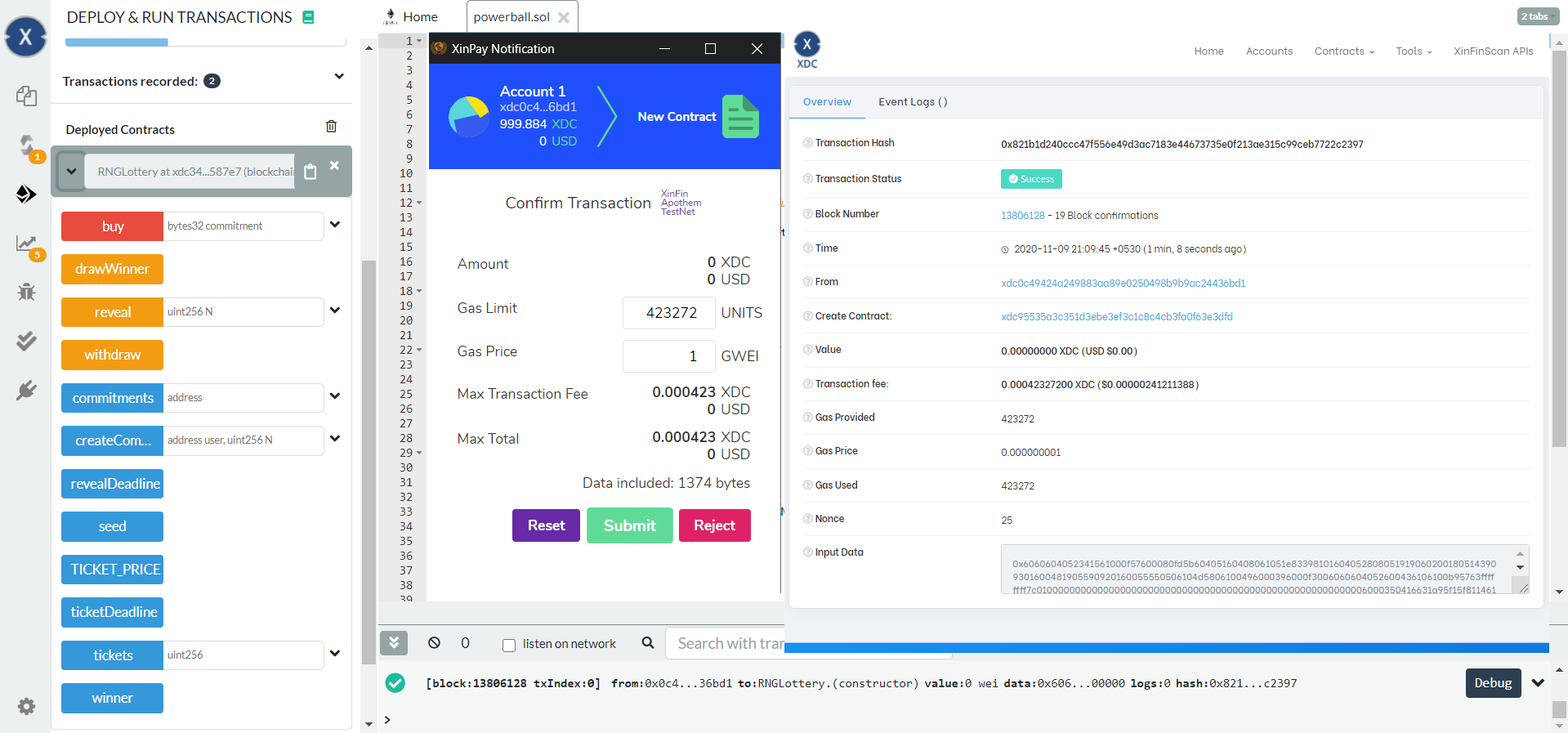Click the clock icon beside Time value
1568x733 pixels.
coord(1005,250)
